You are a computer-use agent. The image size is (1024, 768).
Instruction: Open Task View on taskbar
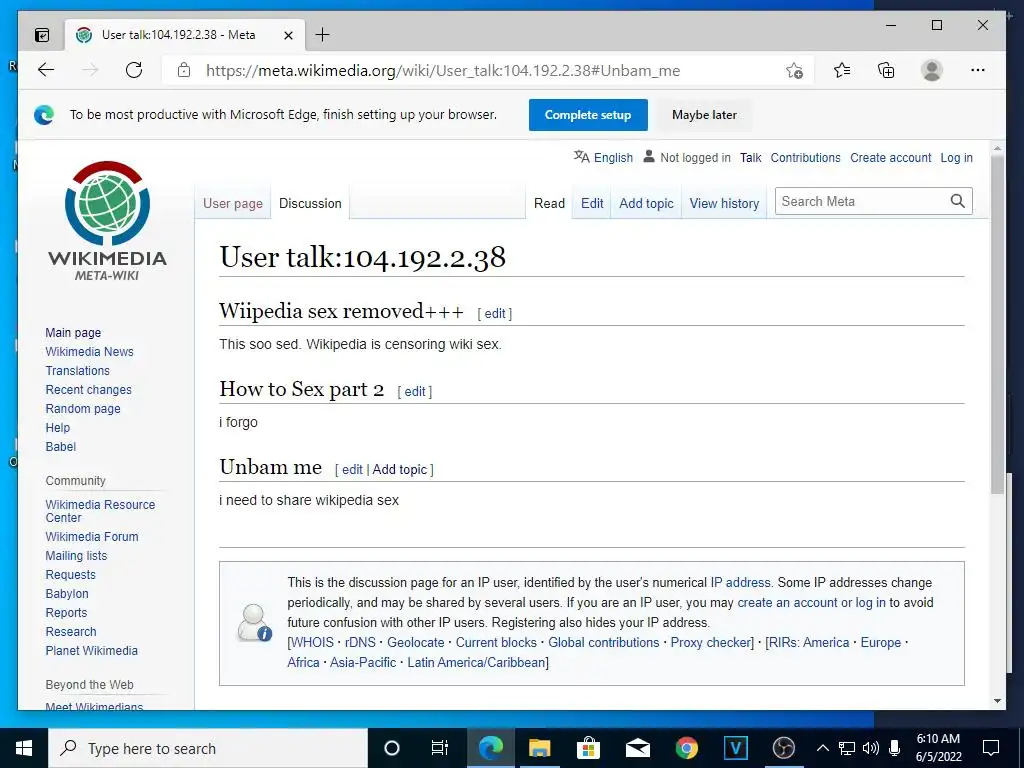[x=440, y=748]
